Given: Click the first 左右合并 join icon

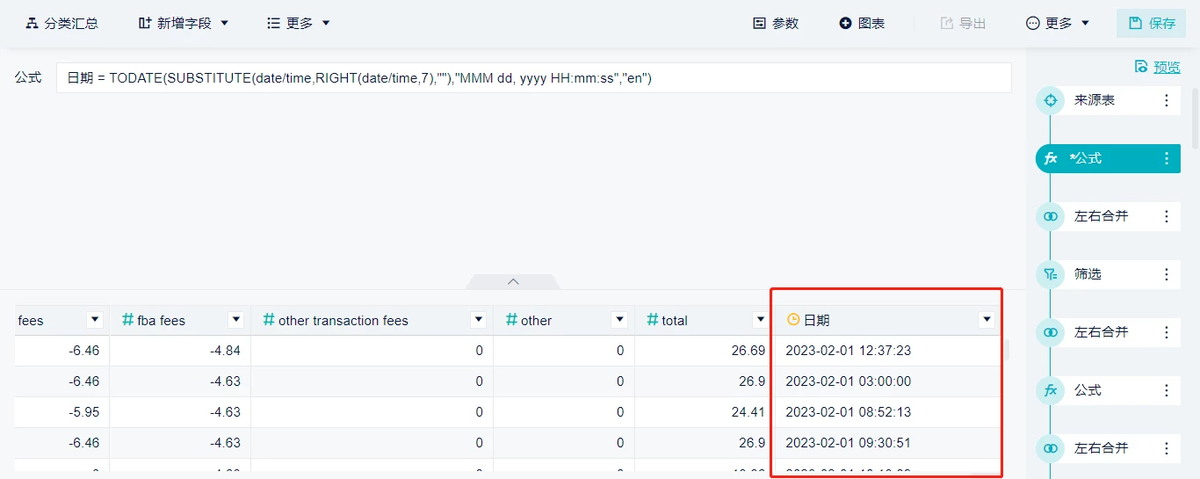Looking at the screenshot, I should point(1050,216).
